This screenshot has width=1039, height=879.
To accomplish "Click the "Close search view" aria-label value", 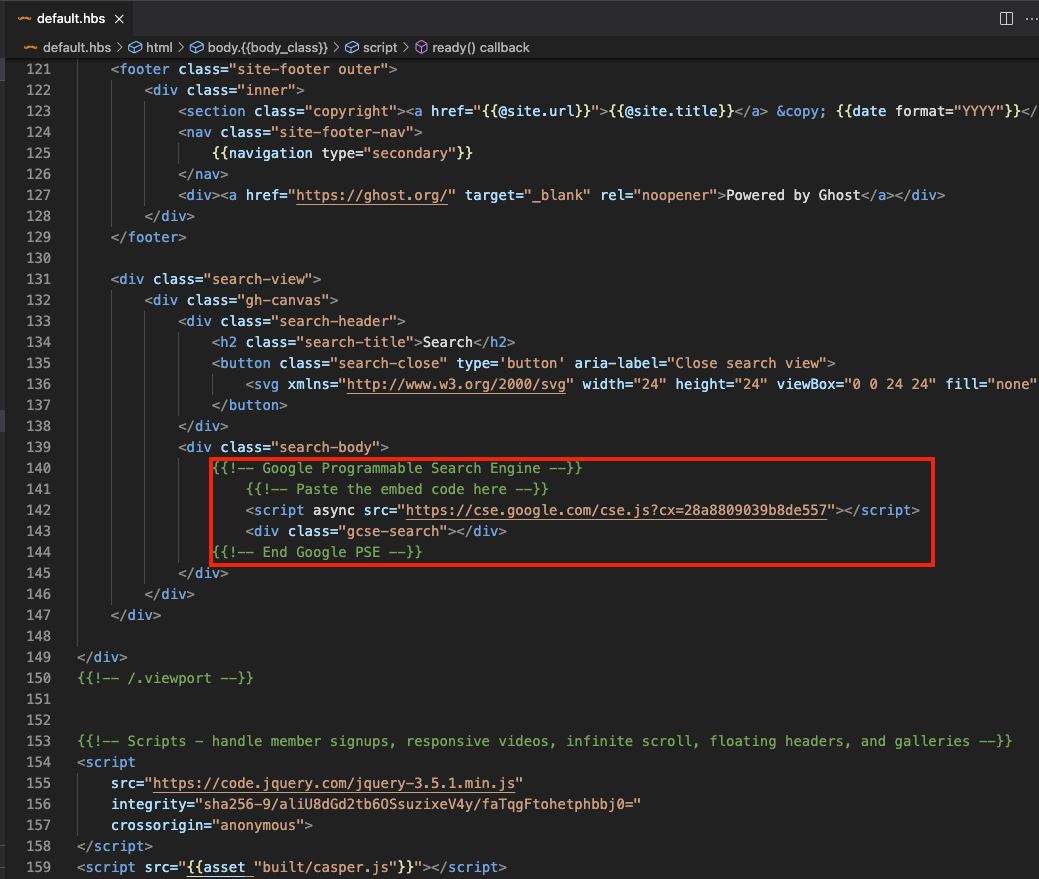I will coord(747,363).
